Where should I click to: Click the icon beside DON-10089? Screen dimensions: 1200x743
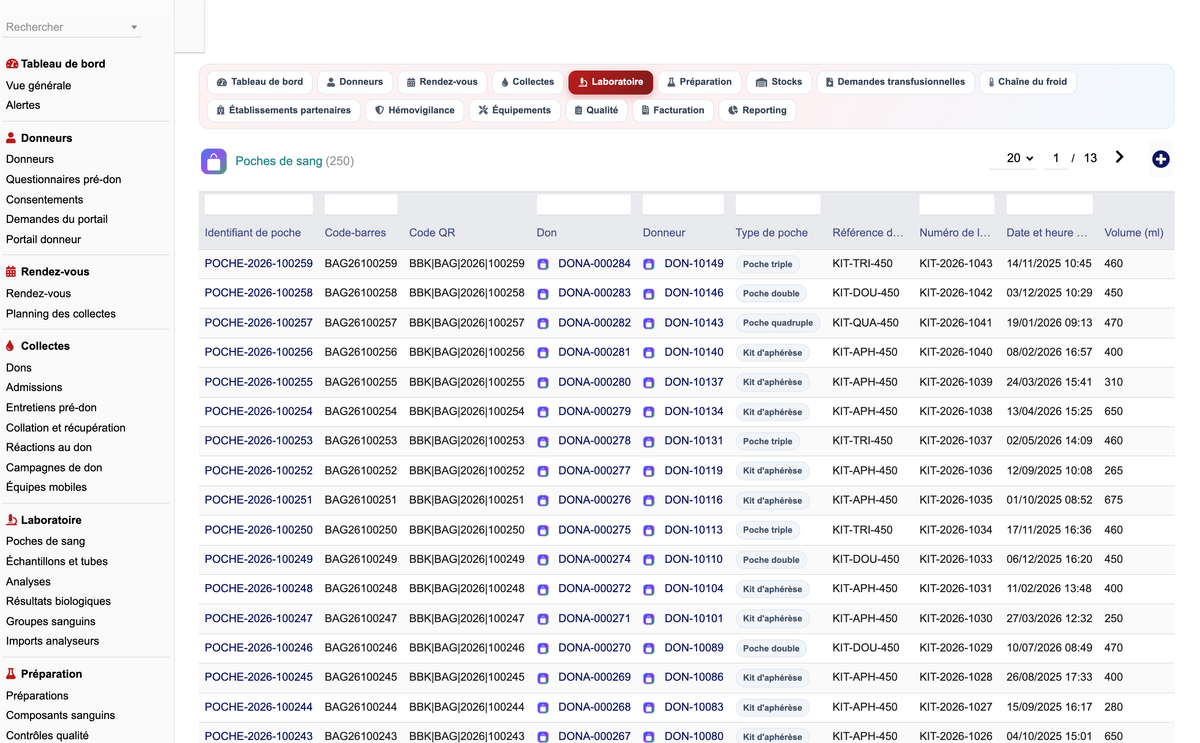click(x=648, y=648)
